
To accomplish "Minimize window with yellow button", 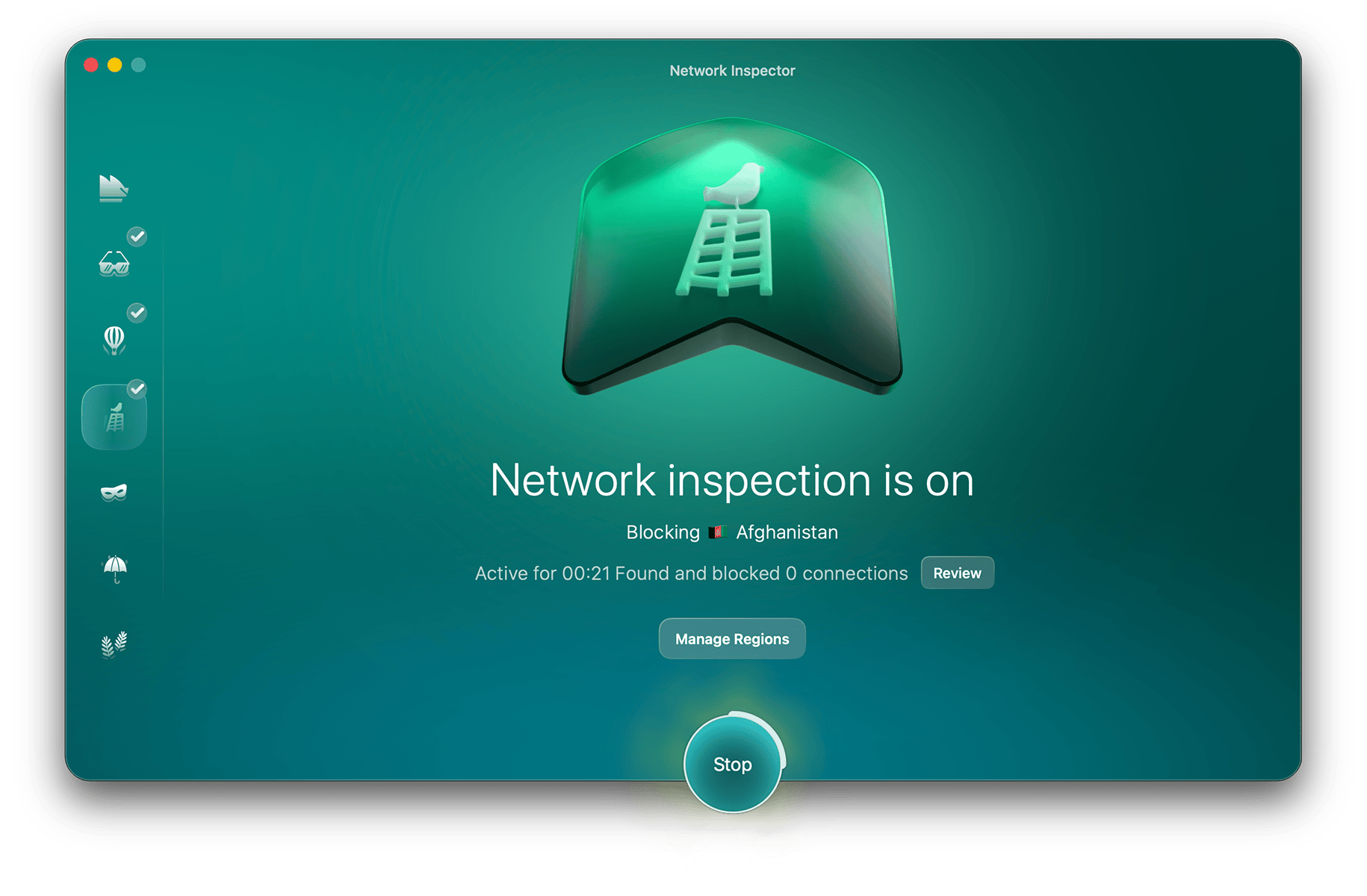I will 115,65.
